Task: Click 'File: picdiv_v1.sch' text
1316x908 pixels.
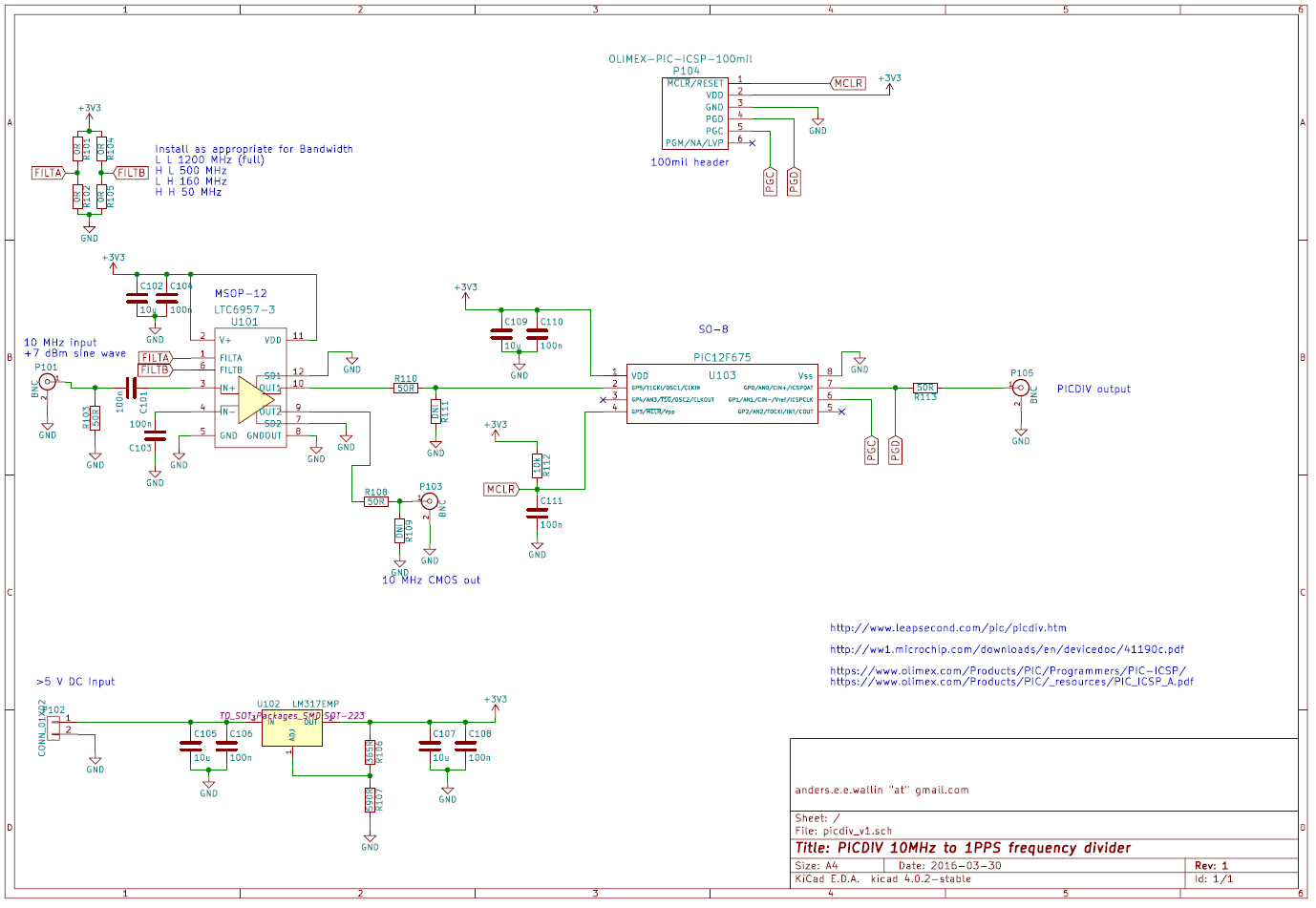Action: 843,832
